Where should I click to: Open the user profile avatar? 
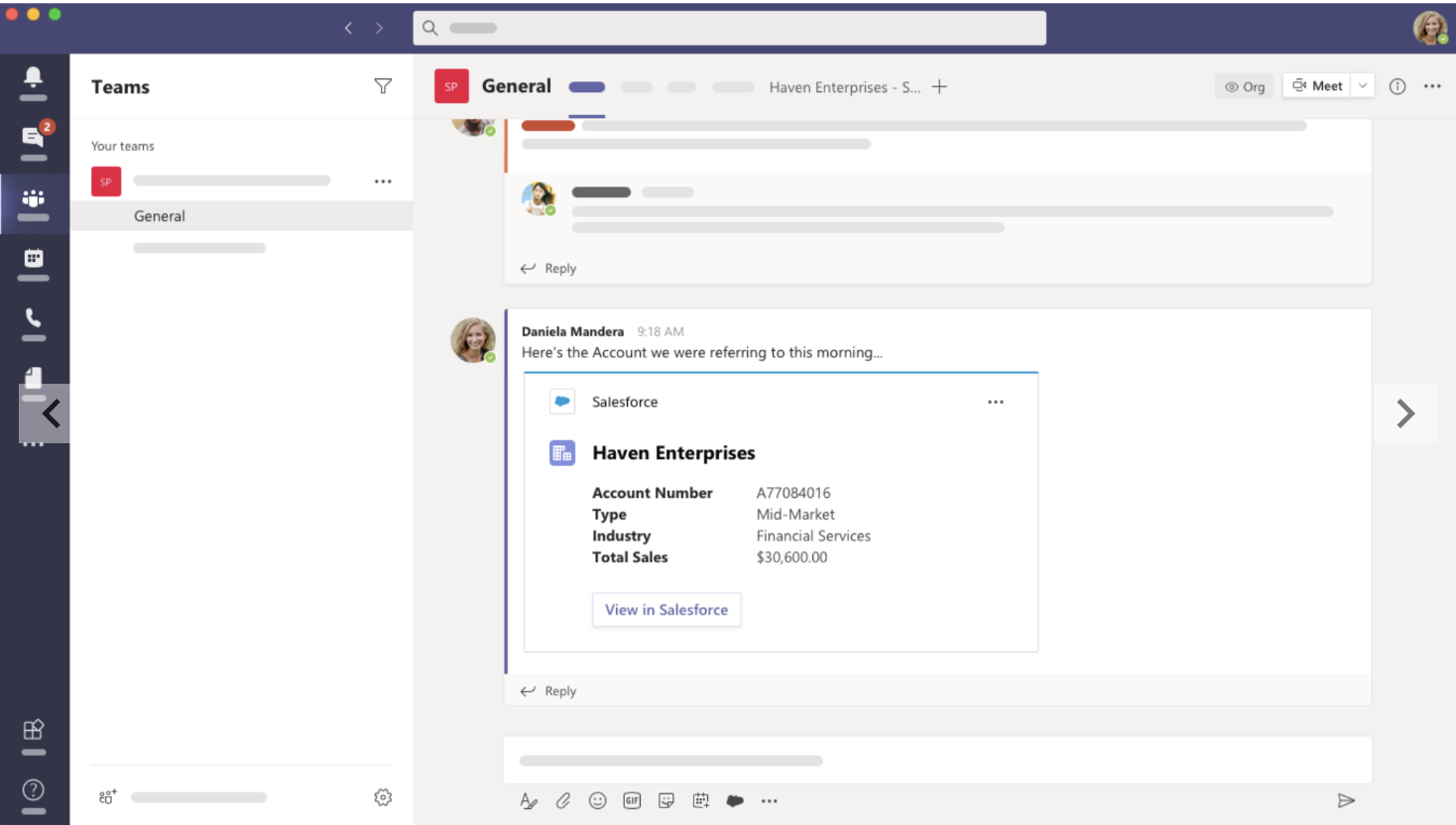[x=1430, y=28]
